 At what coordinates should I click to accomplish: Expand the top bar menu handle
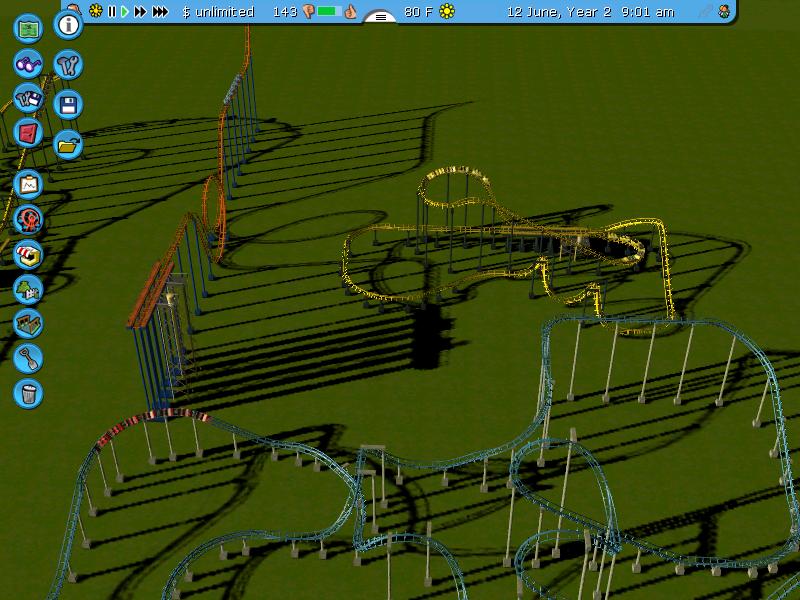(x=381, y=17)
